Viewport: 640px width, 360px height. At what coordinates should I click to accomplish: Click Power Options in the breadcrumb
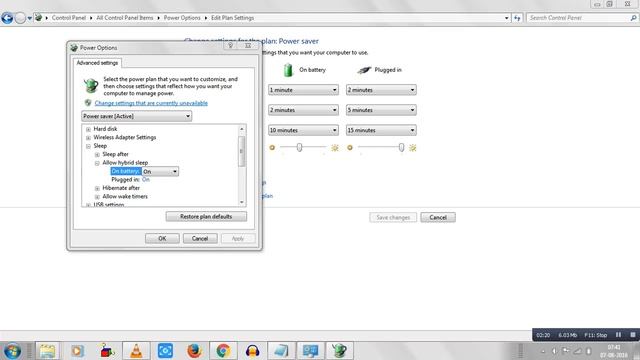coord(182,18)
